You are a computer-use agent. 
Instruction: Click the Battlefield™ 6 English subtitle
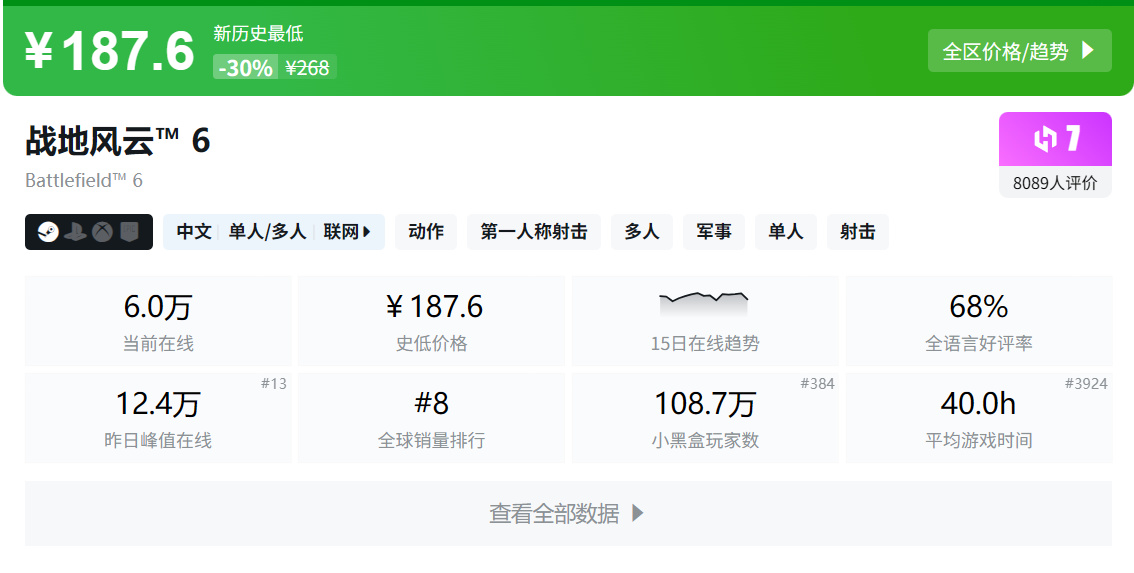click(x=84, y=180)
